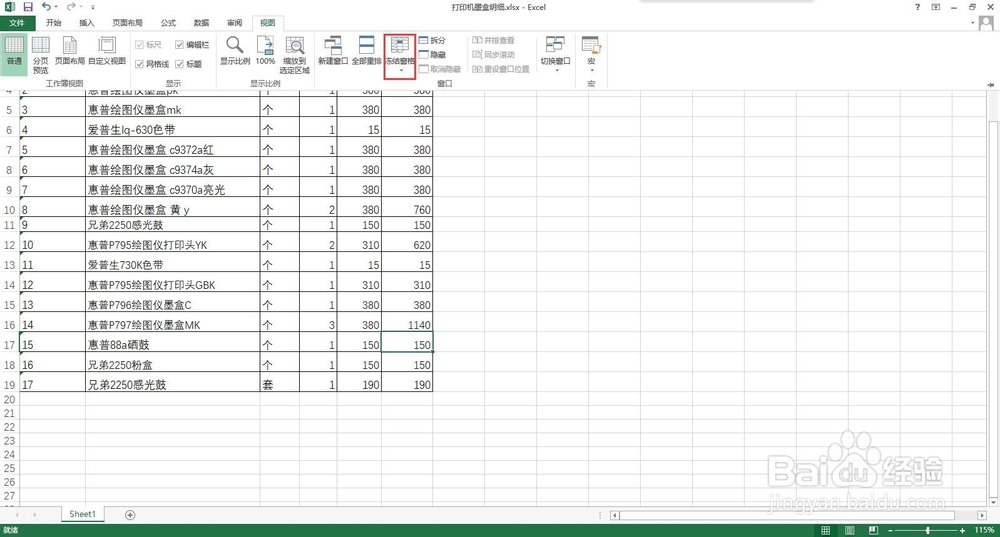The width and height of the screenshot is (1000, 537).
Task: Click the Save icon in quick access toolbar
Action: [27, 7]
